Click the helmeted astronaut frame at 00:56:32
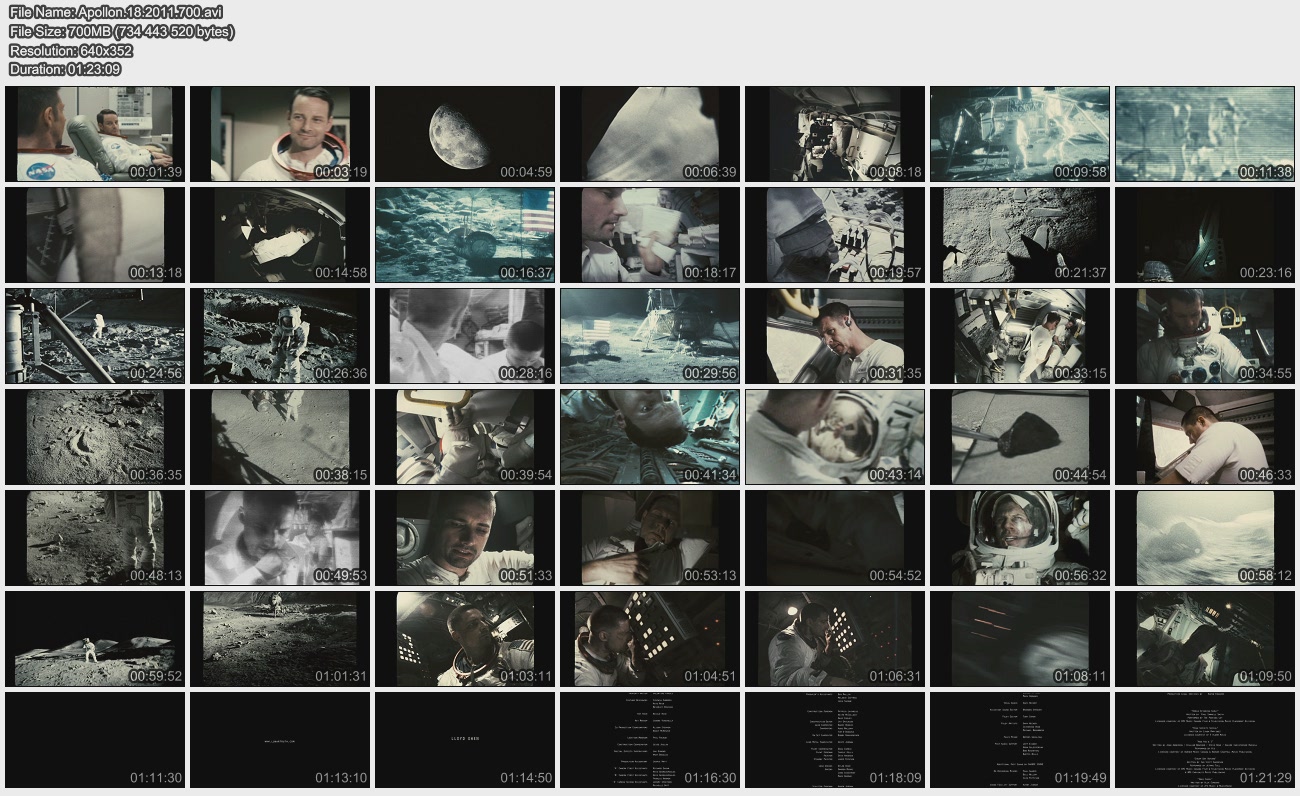 pyautogui.click(x=1020, y=538)
